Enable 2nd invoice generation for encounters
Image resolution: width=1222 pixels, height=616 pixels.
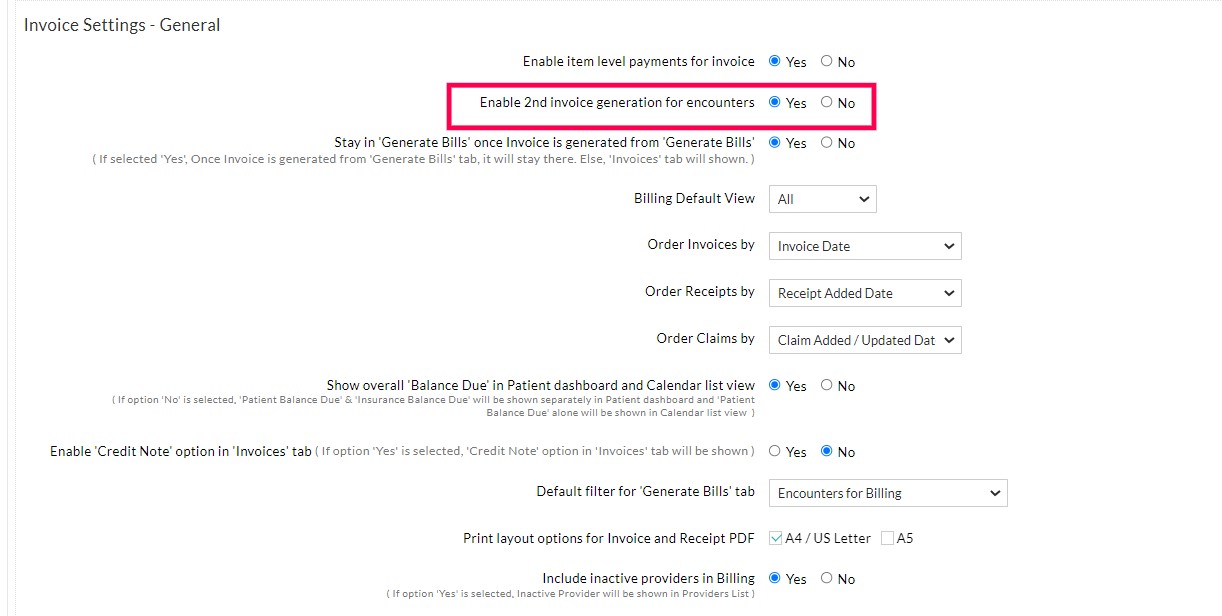point(773,102)
